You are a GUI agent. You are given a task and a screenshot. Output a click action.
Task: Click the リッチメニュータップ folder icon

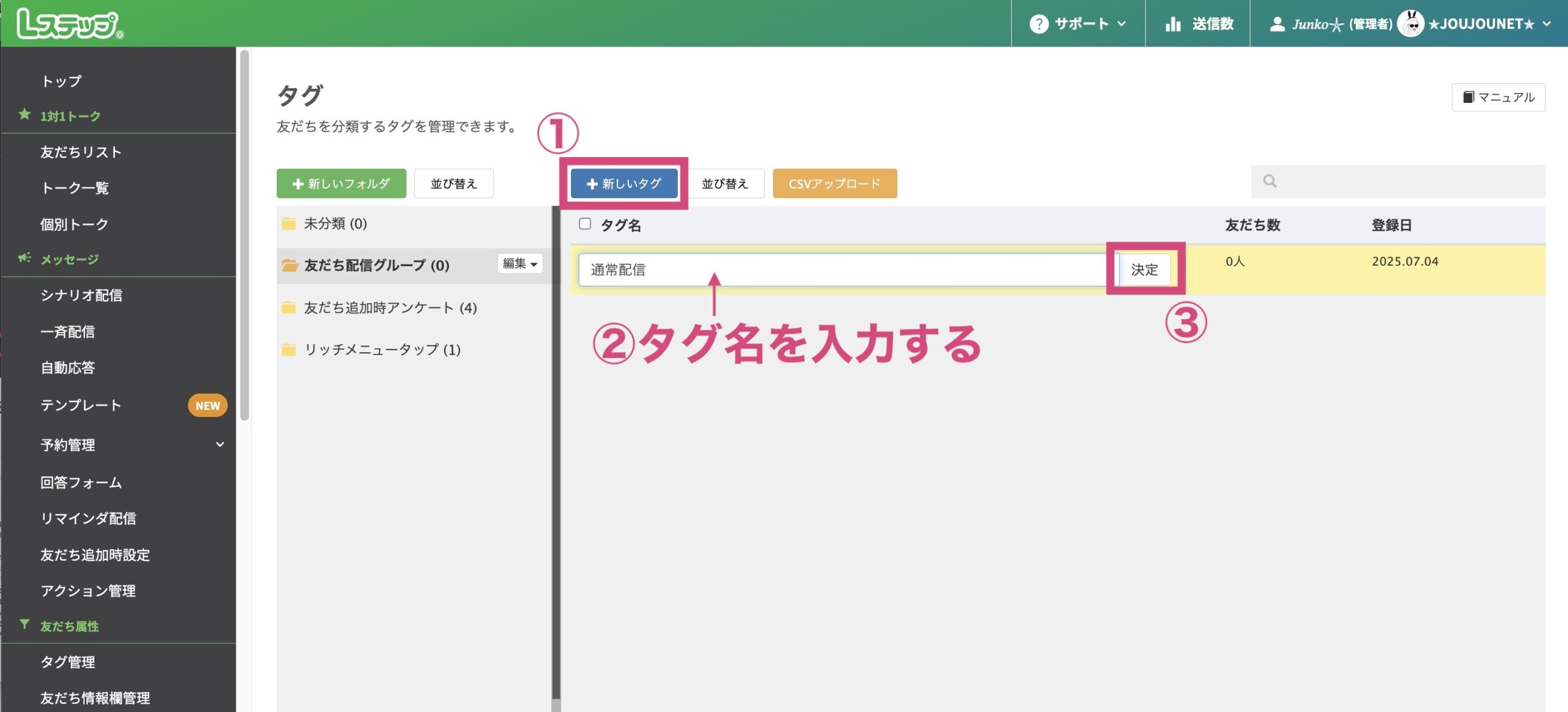tap(288, 350)
